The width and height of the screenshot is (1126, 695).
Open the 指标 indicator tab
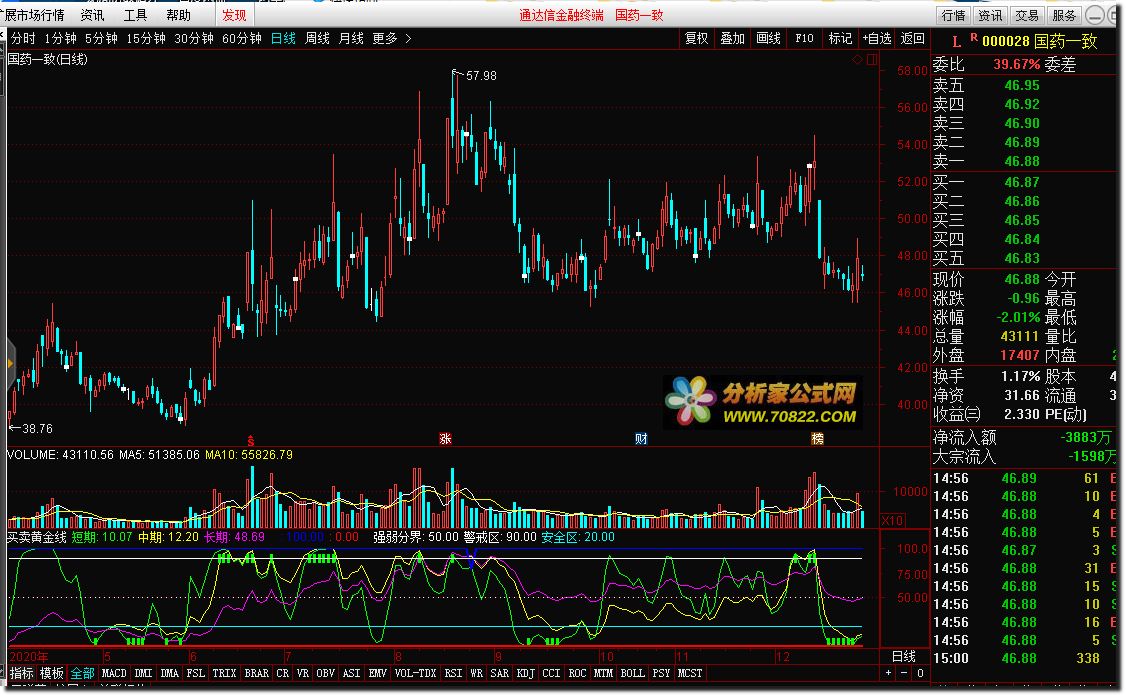click(x=22, y=673)
